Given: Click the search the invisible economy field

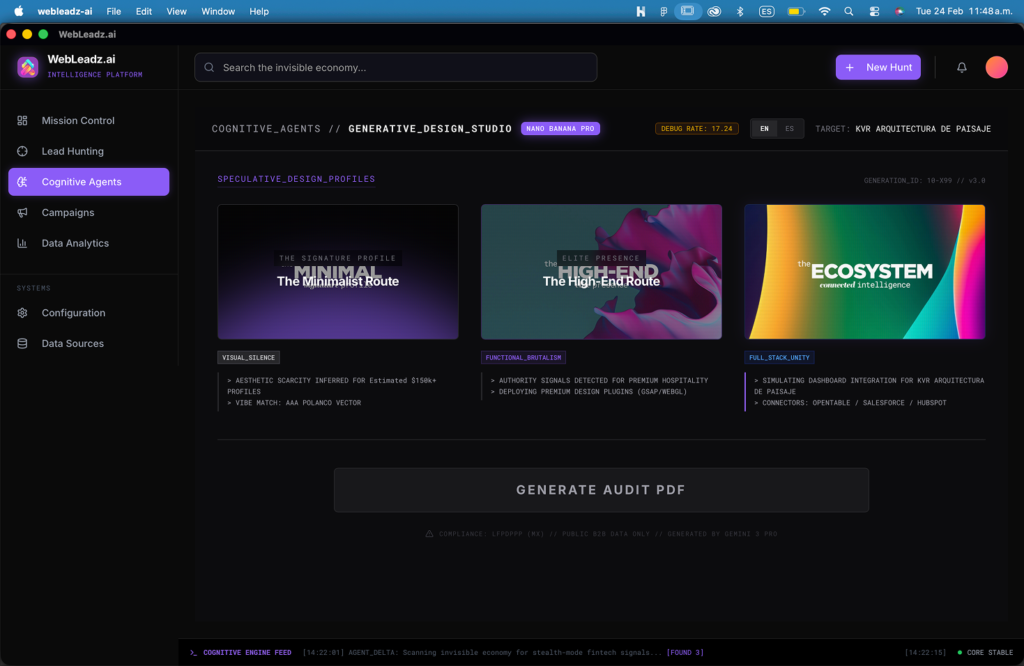Looking at the screenshot, I should [x=396, y=67].
